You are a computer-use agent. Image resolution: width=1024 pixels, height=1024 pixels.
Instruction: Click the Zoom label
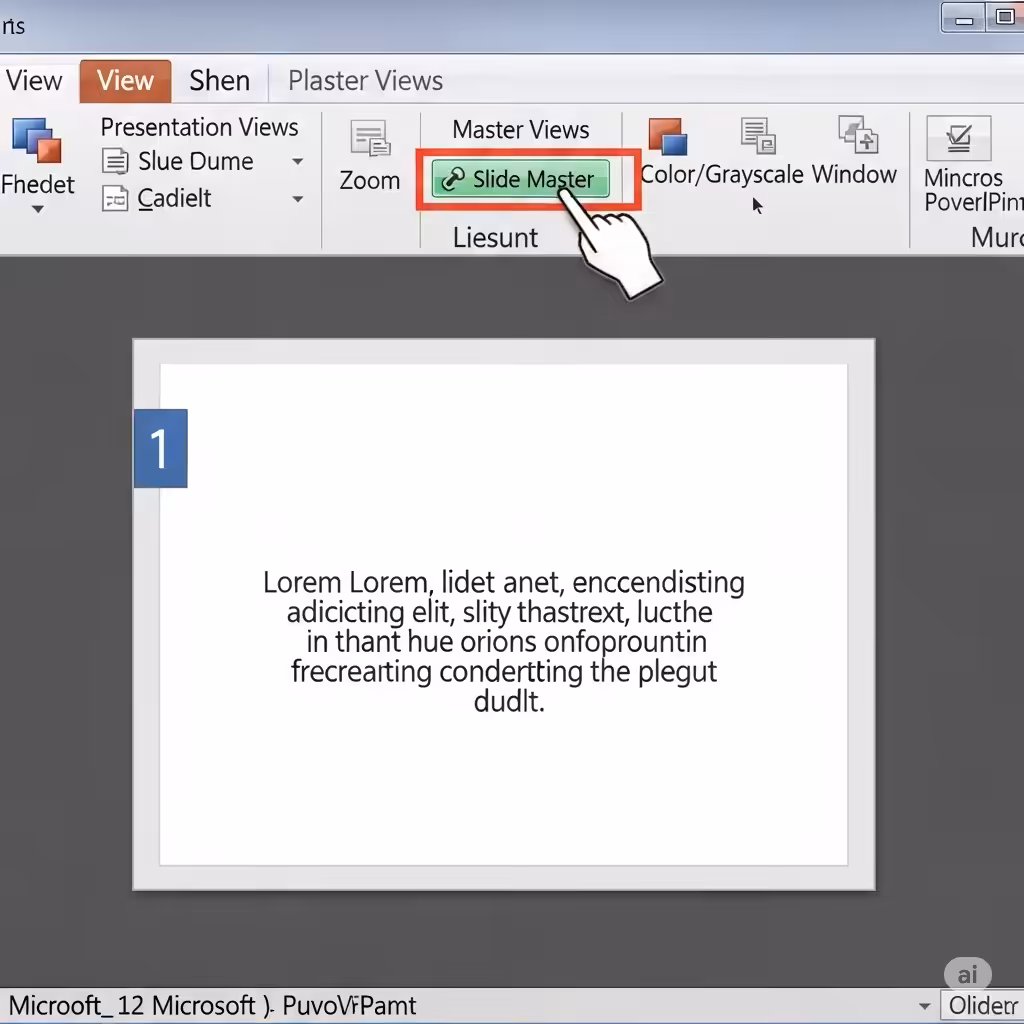(x=370, y=180)
